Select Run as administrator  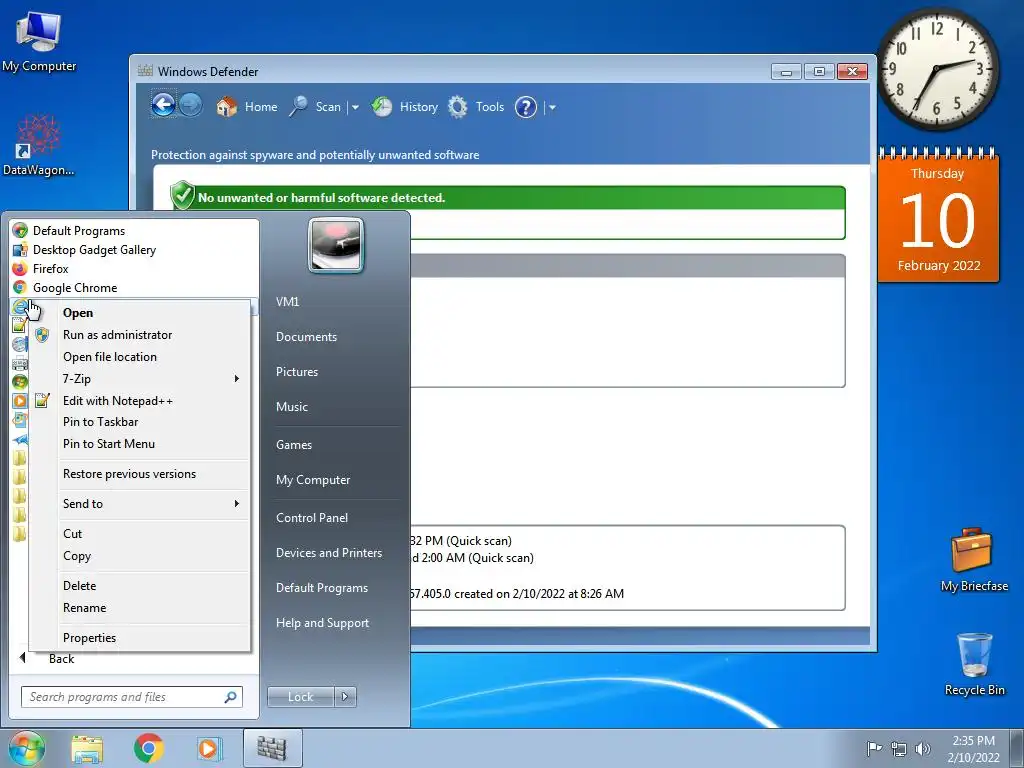coord(140,334)
